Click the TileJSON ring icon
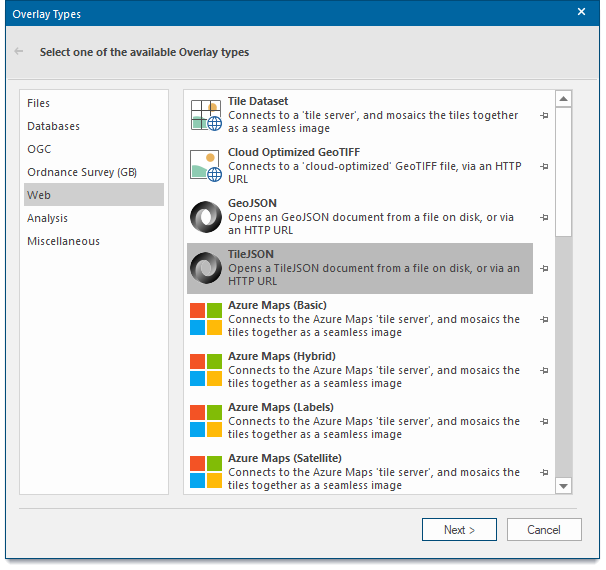 206,268
